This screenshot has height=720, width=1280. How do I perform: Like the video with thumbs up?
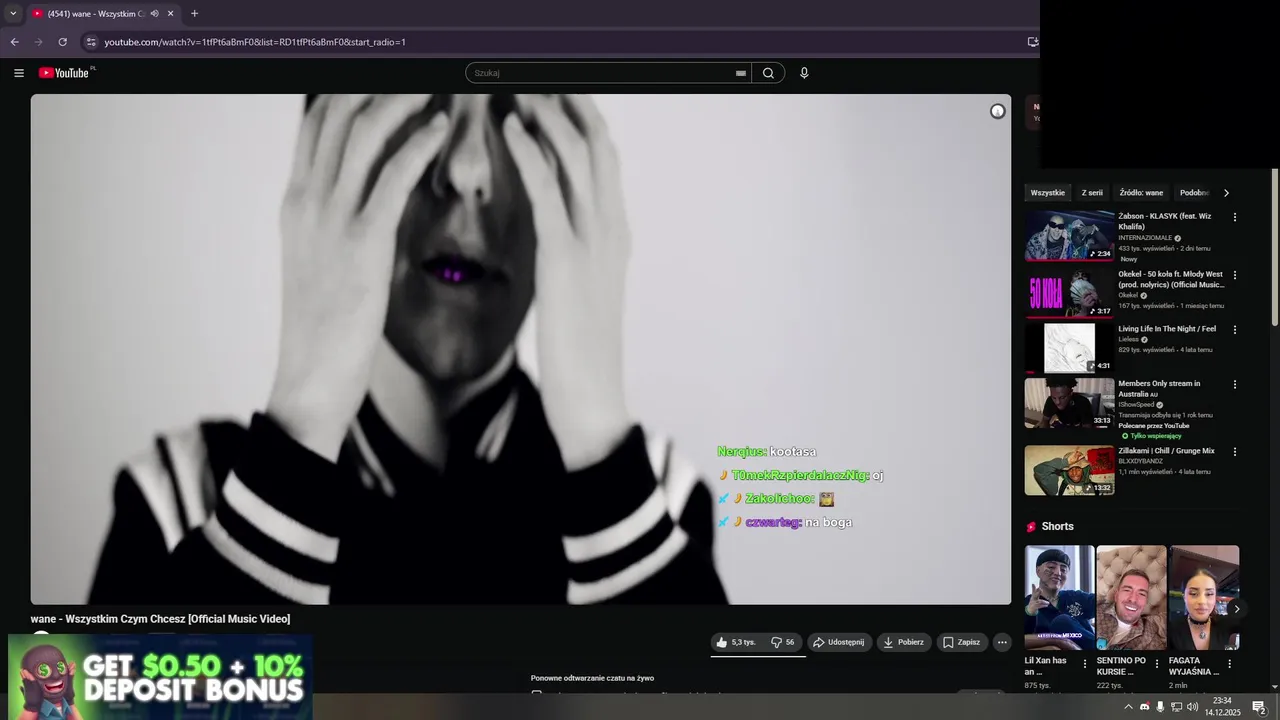(735, 642)
